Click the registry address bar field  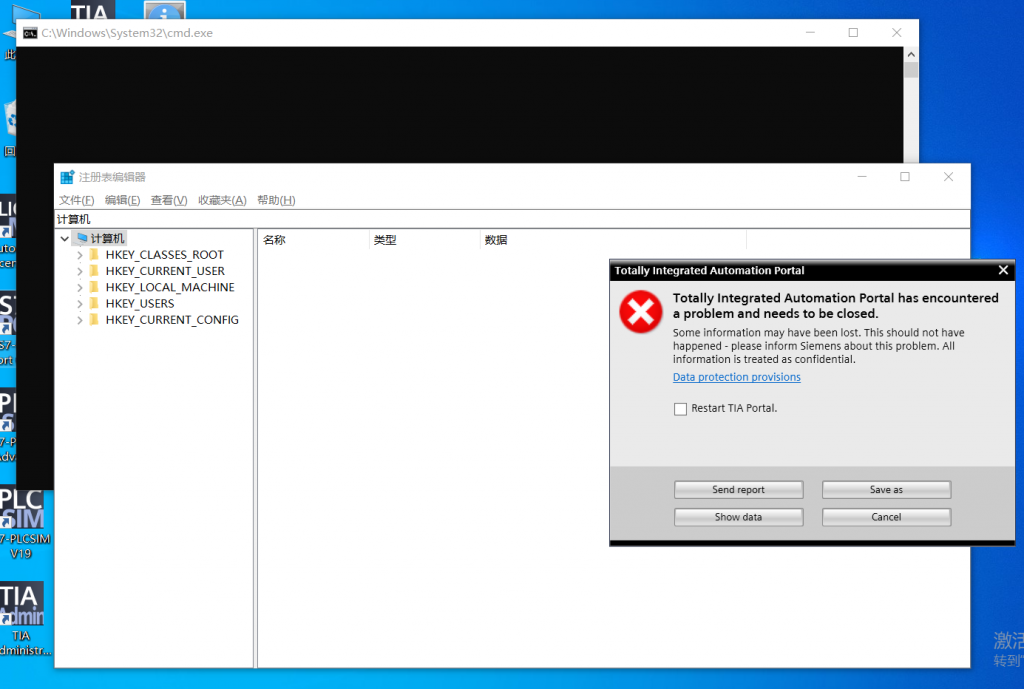512,219
